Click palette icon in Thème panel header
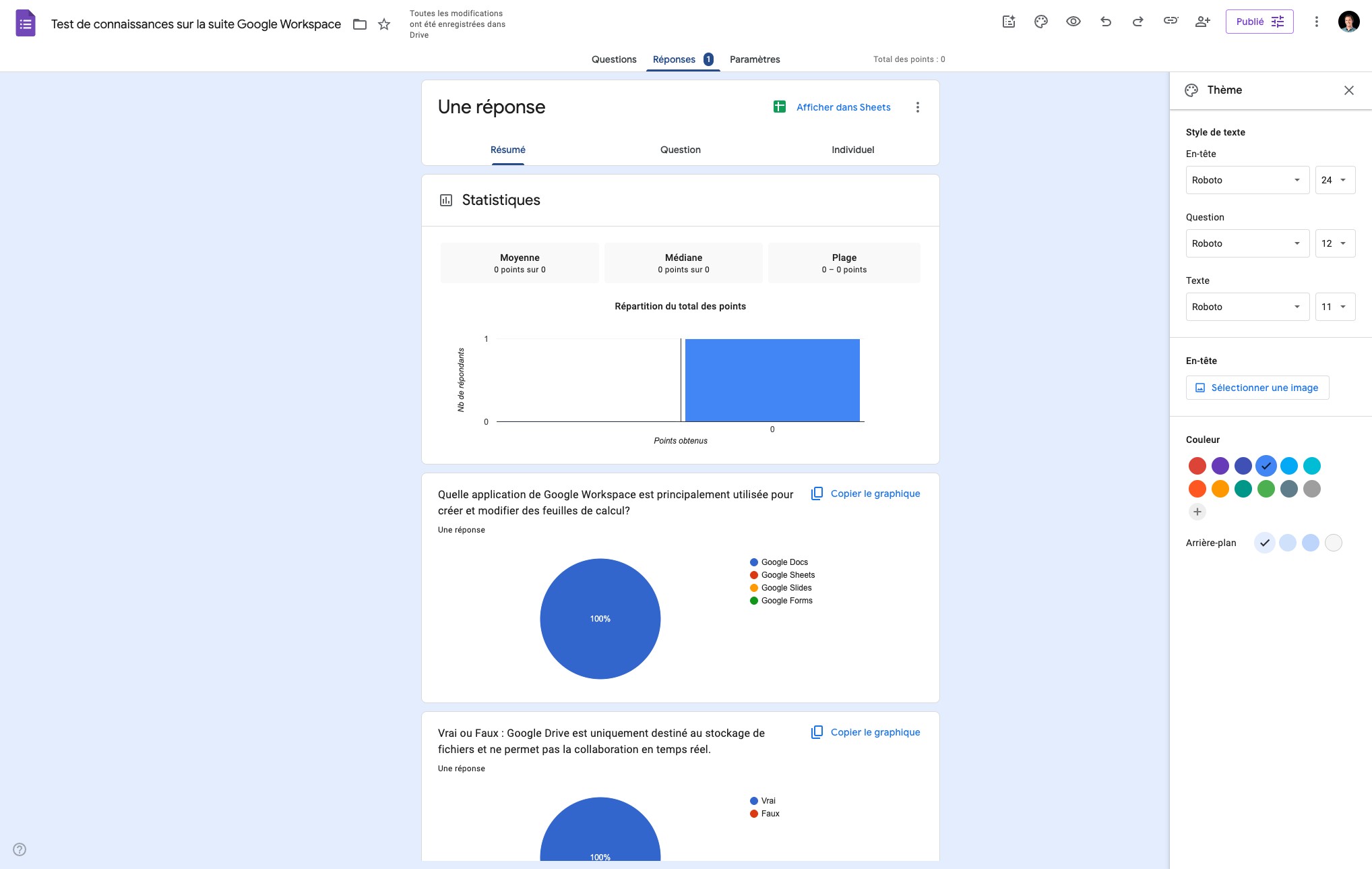Viewport: 1372px width, 869px height. coord(1191,90)
